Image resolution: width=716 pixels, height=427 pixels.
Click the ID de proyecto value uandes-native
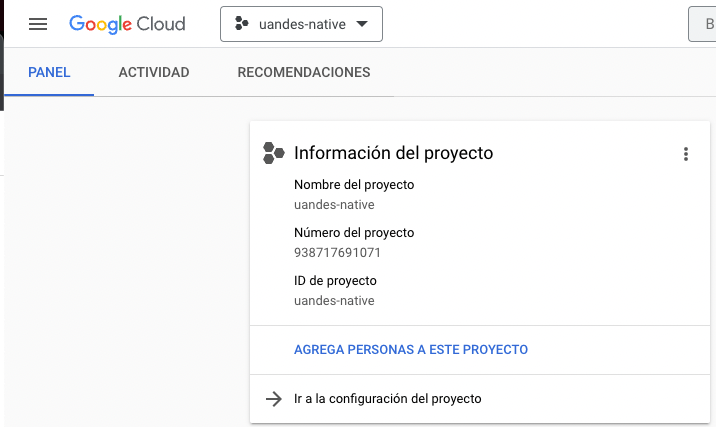click(x=334, y=300)
